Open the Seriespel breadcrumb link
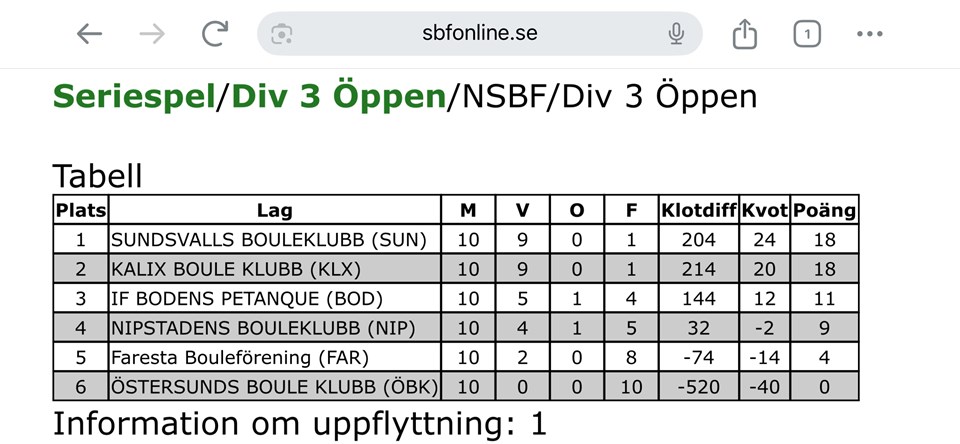 pyautogui.click(x=134, y=97)
